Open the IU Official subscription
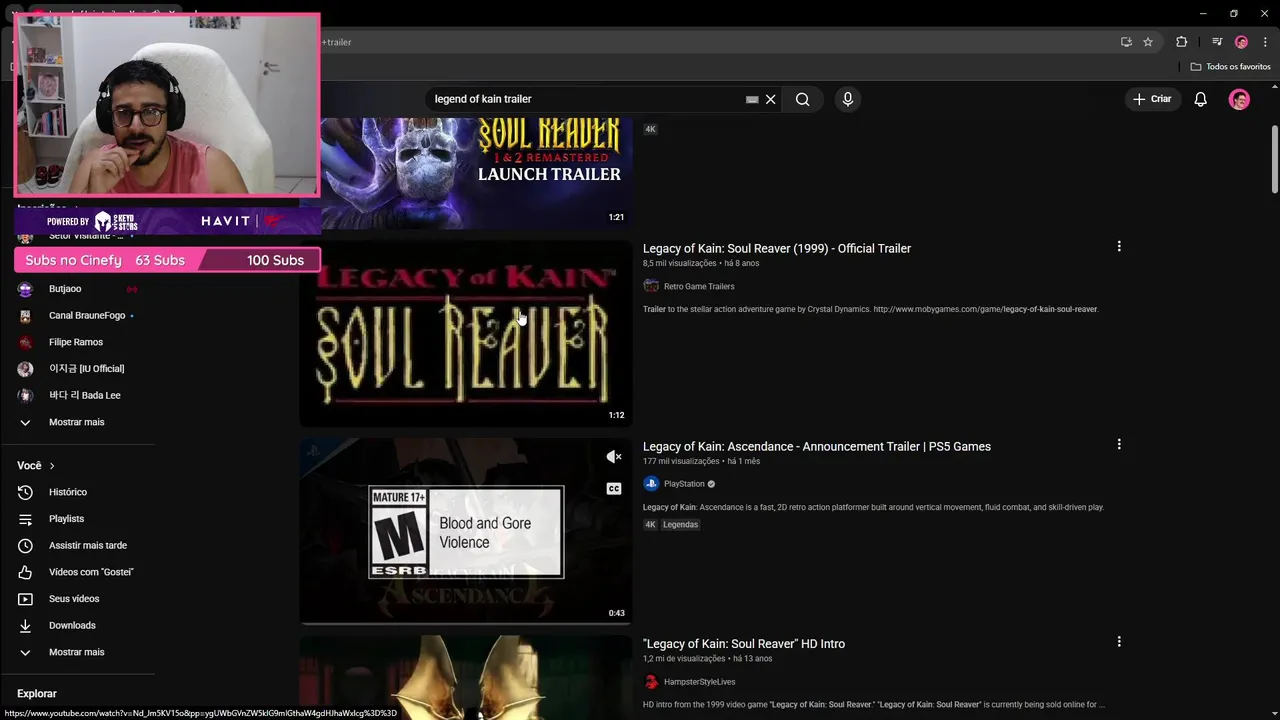1280x720 pixels. coord(86,369)
